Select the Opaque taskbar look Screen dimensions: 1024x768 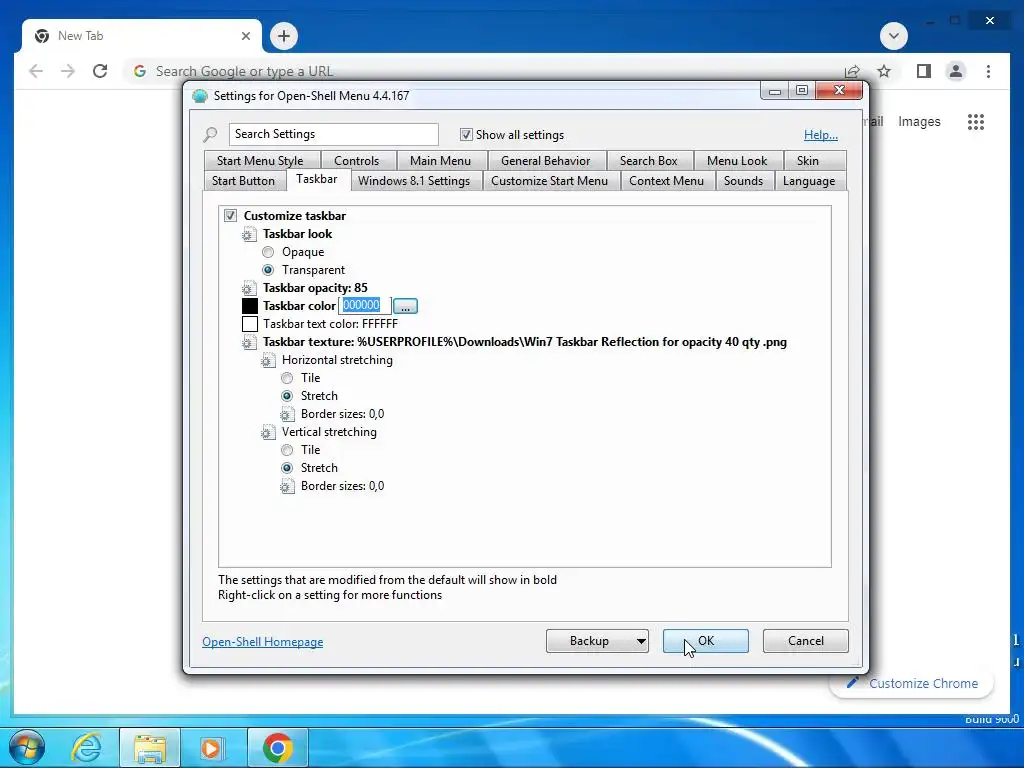pos(268,252)
